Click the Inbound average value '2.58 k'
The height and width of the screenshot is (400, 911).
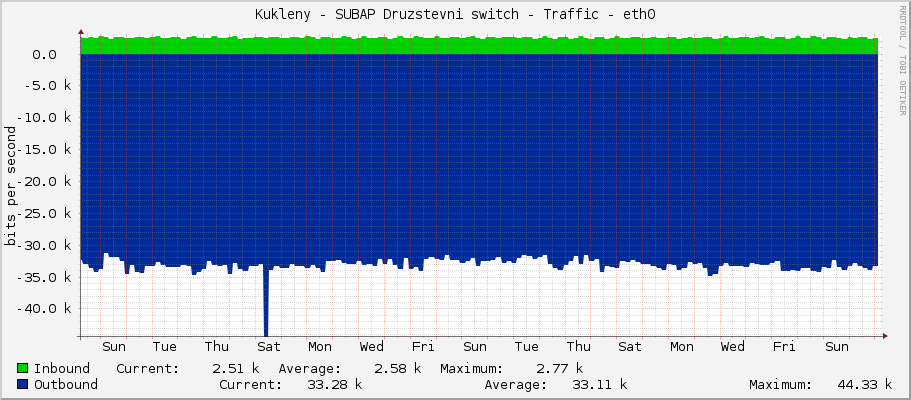point(397,369)
